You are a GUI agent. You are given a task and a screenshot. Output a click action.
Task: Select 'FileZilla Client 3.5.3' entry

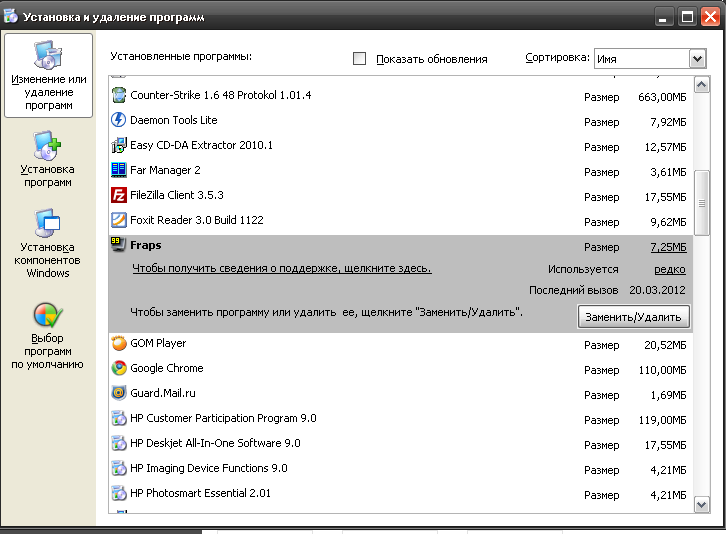(x=177, y=195)
